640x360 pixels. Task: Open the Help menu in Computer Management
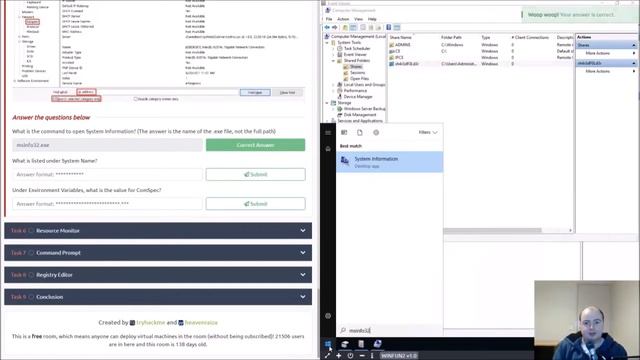tap(372, 19)
